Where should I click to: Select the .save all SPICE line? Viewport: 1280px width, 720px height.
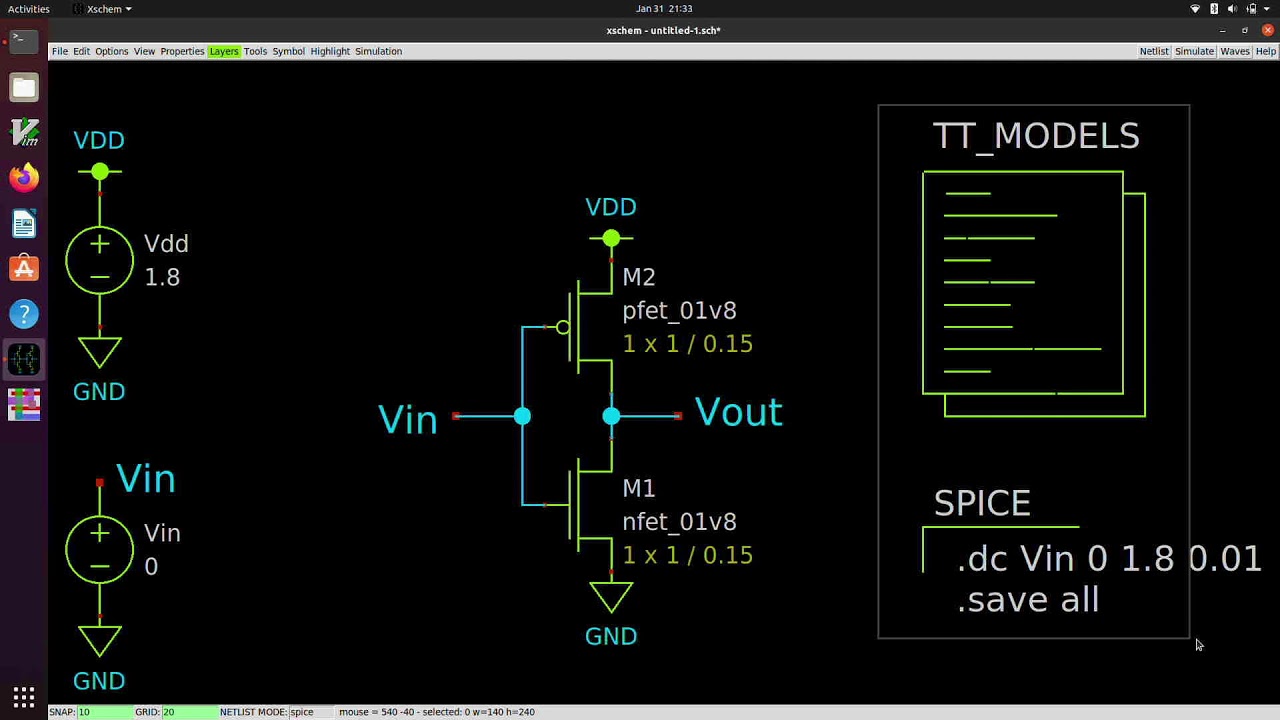[x=1028, y=599]
